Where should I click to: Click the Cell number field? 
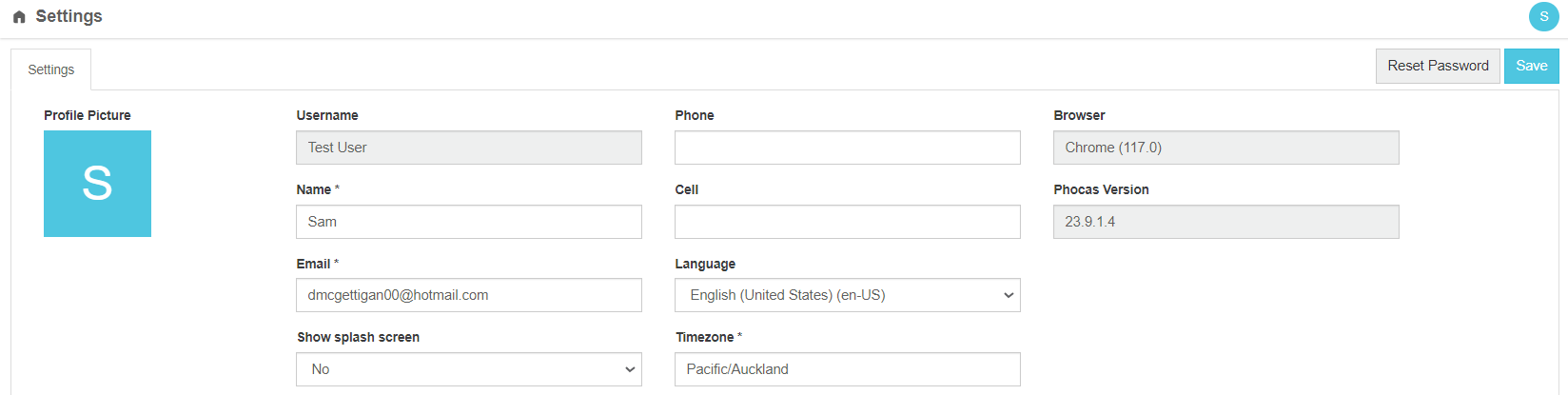tap(848, 222)
